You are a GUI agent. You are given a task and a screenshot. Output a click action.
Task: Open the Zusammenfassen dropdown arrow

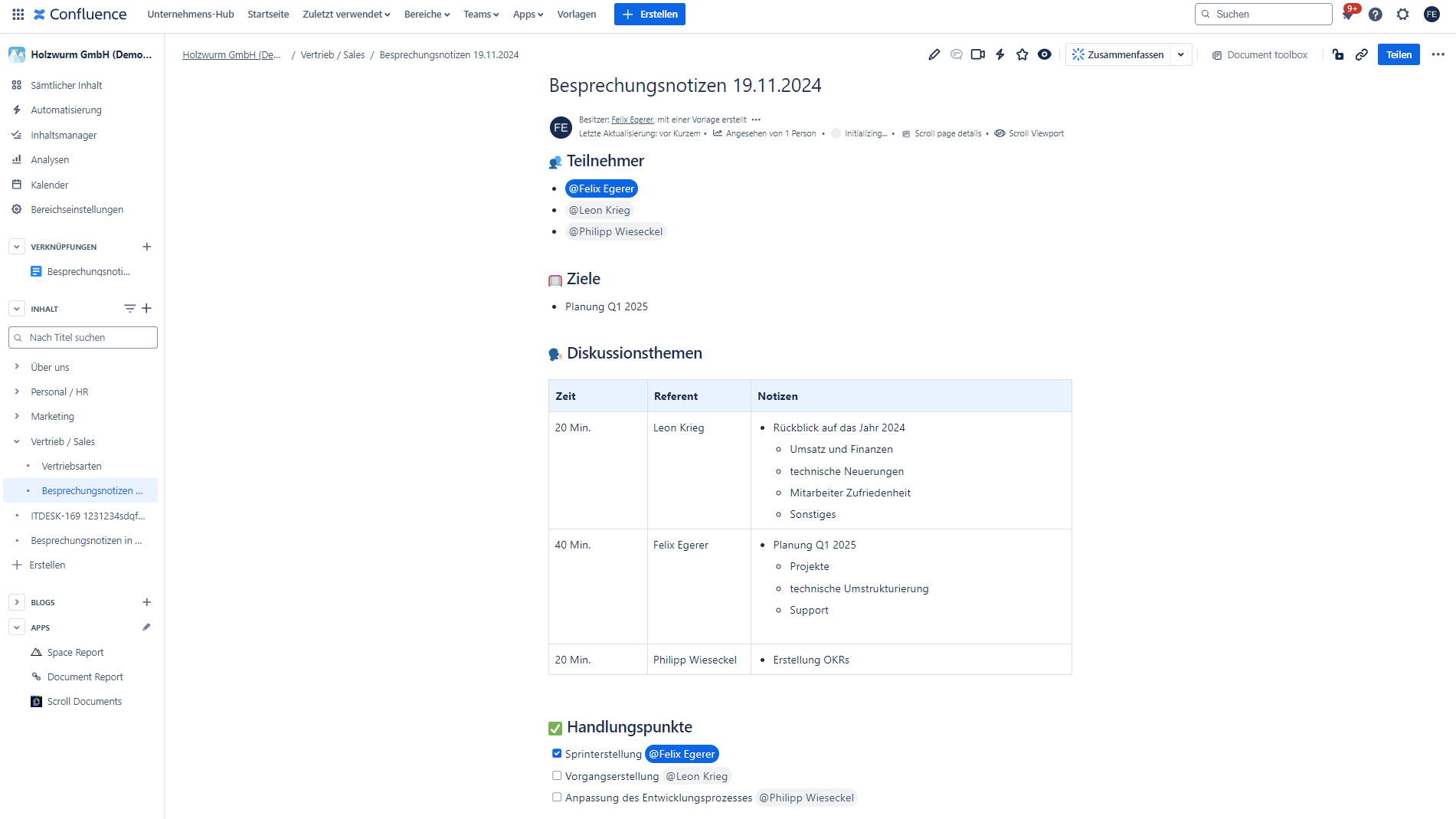pos(1181,54)
